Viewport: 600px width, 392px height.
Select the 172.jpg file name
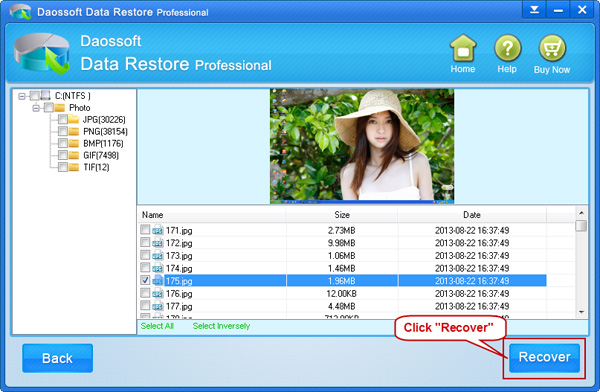[x=179, y=243]
